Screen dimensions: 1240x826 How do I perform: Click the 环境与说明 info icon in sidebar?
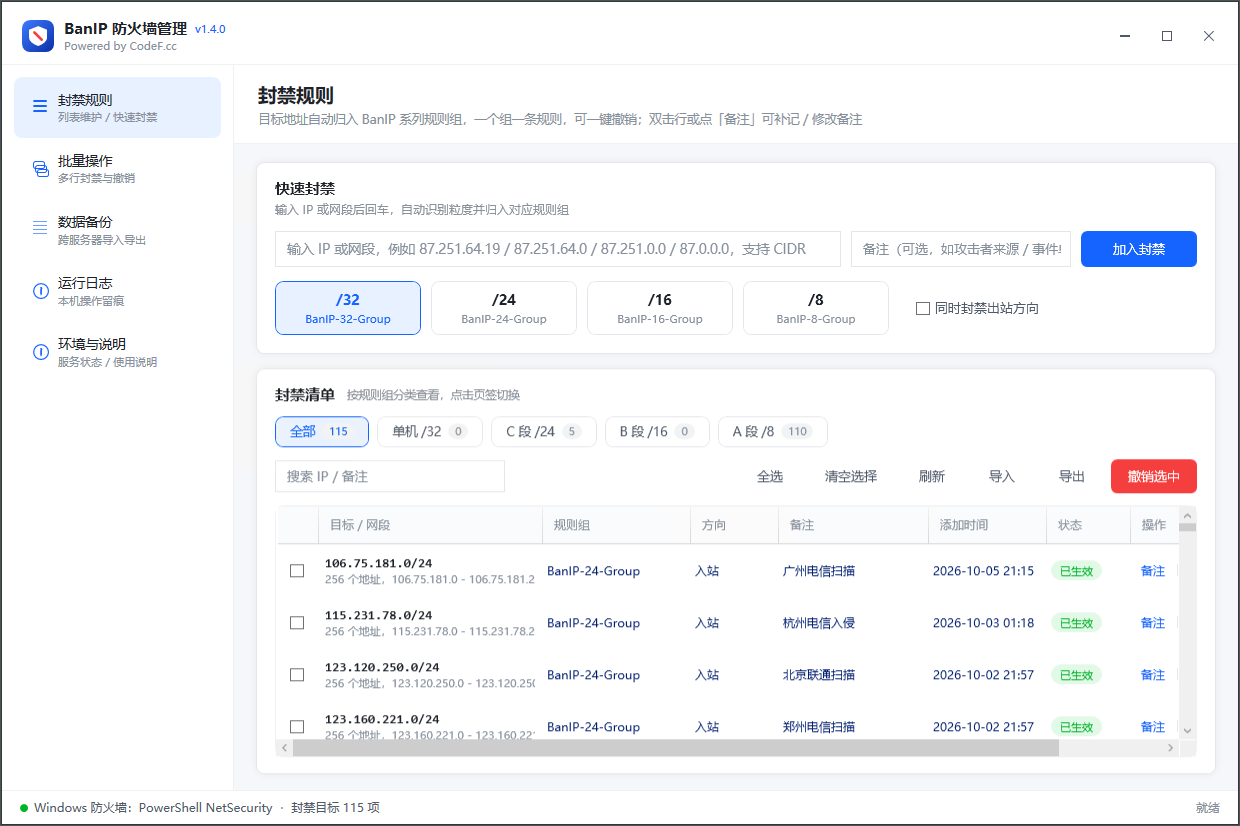click(40, 352)
